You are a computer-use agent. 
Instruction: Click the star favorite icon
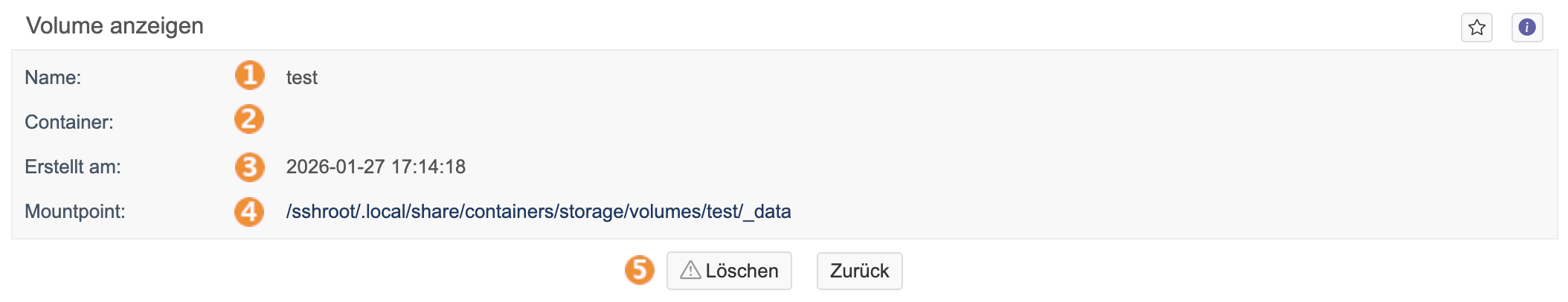click(1477, 28)
